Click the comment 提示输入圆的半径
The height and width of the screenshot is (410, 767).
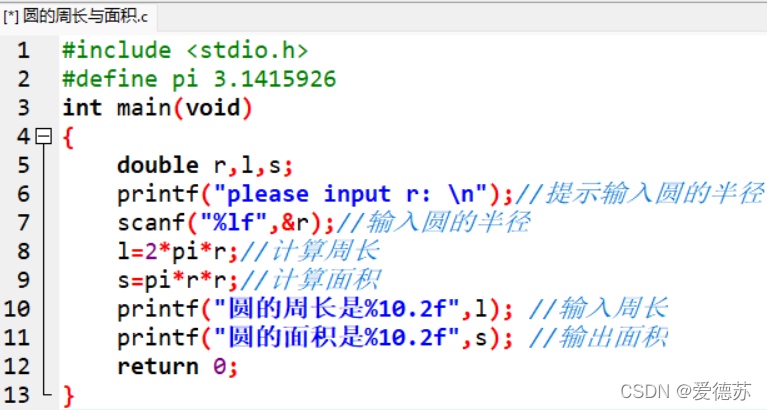point(640,193)
